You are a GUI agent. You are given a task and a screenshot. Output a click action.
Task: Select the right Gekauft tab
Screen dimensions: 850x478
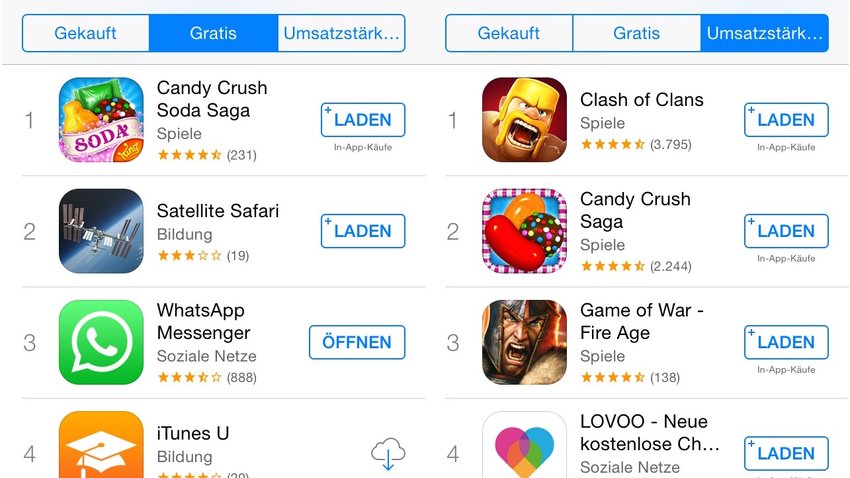pyautogui.click(x=508, y=33)
